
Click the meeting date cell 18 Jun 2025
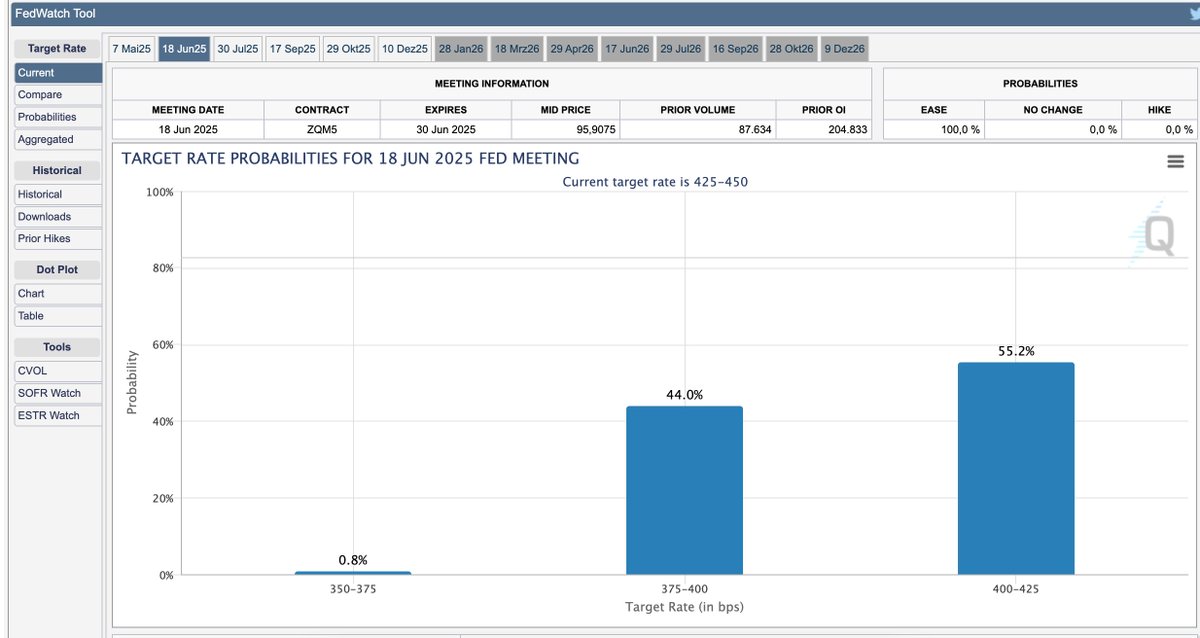coord(188,130)
